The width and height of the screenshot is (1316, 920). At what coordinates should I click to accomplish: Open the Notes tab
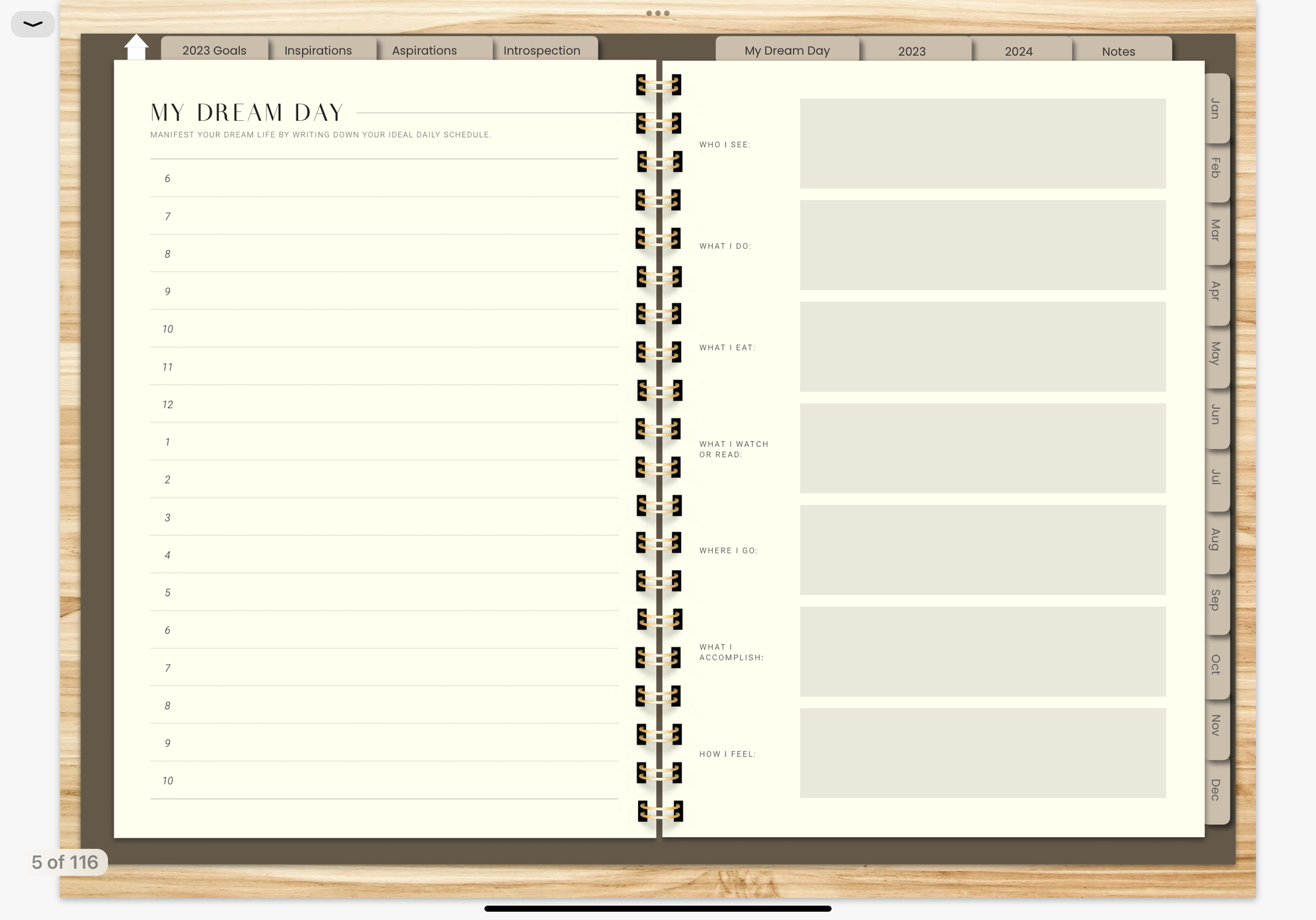coord(1118,51)
